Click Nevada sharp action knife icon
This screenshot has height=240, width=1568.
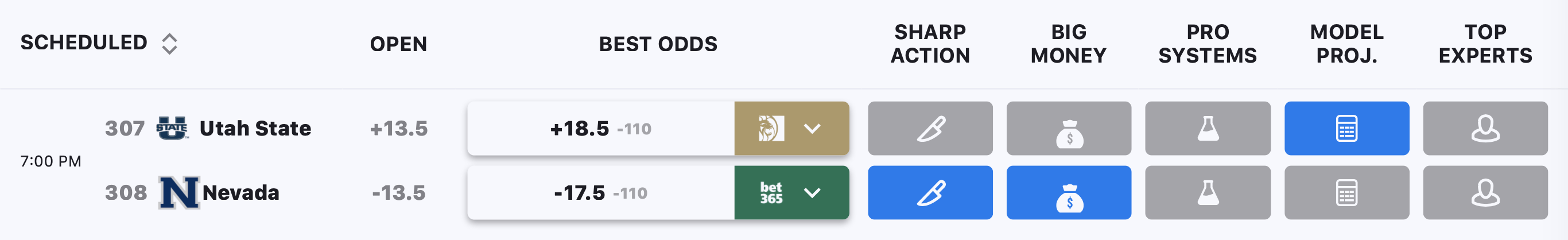pos(930,192)
